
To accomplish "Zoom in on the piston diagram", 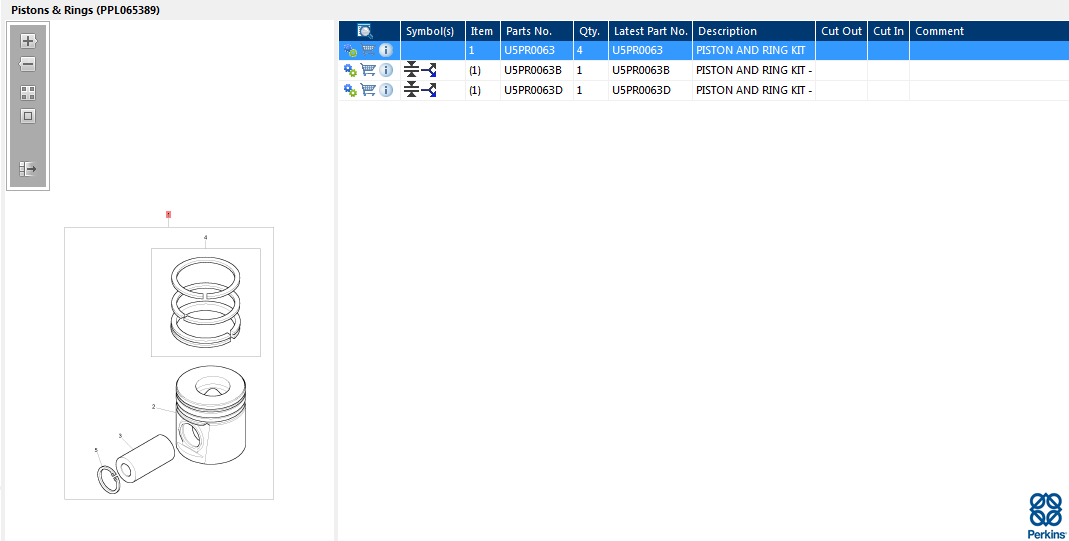I will pyautogui.click(x=28, y=41).
